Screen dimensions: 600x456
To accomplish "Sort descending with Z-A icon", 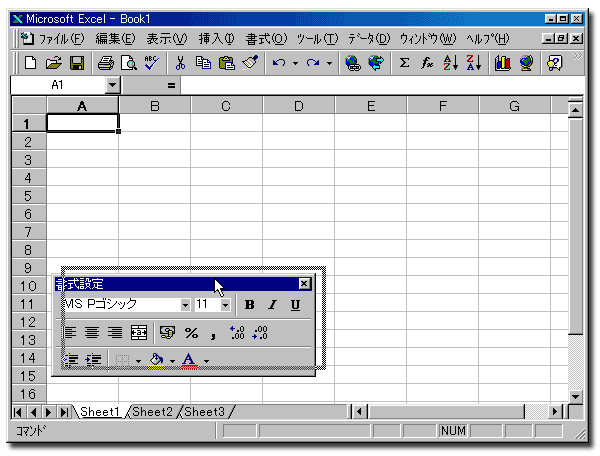I will click(x=474, y=63).
